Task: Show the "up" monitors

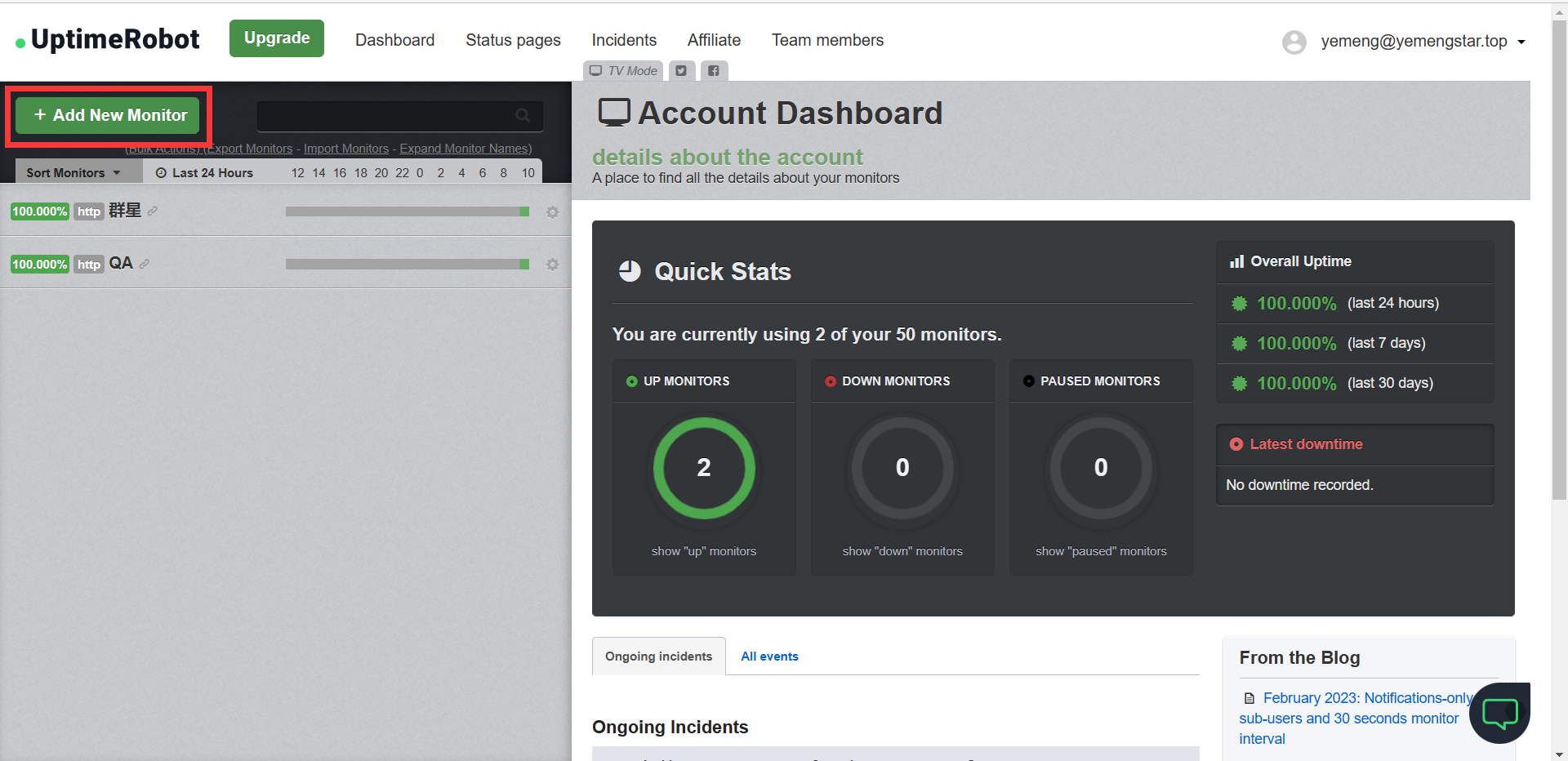Action: point(703,551)
